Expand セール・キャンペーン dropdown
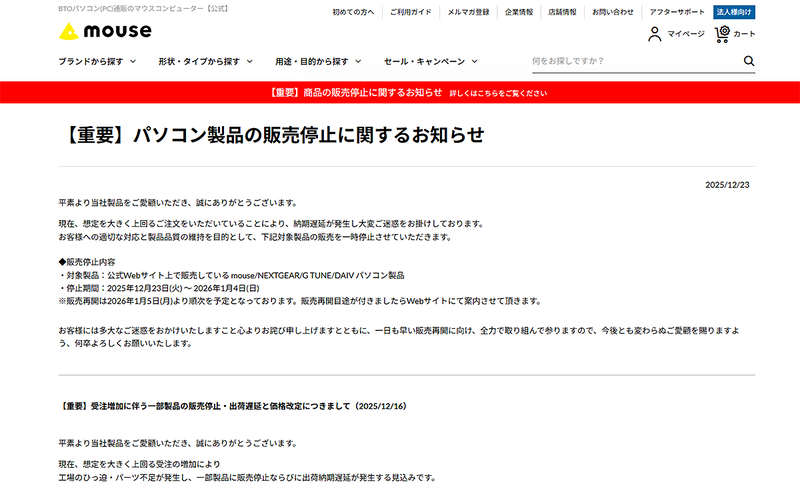The image size is (800, 491). [431, 61]
